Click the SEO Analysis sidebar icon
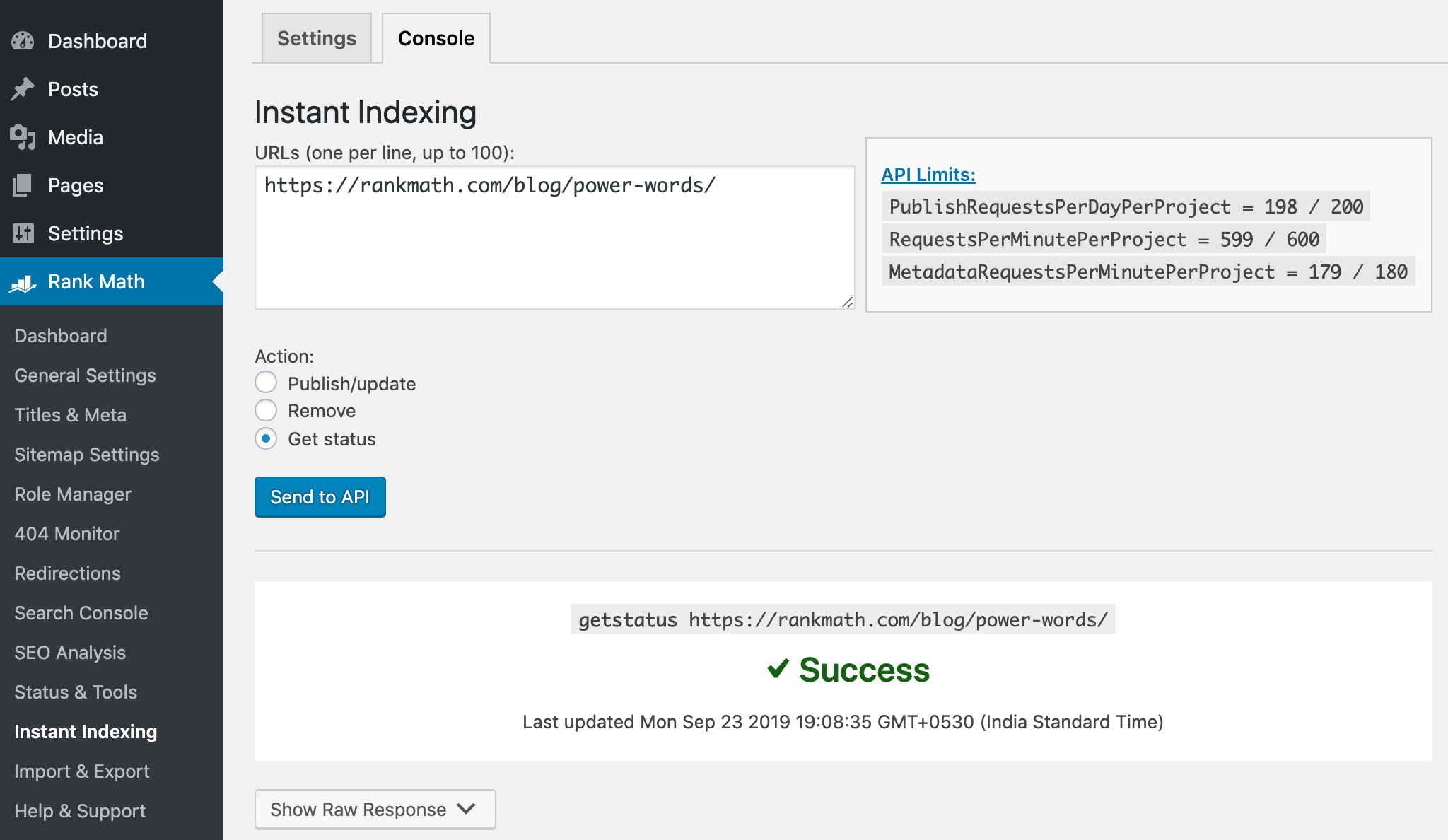 (x=70, y=651)
